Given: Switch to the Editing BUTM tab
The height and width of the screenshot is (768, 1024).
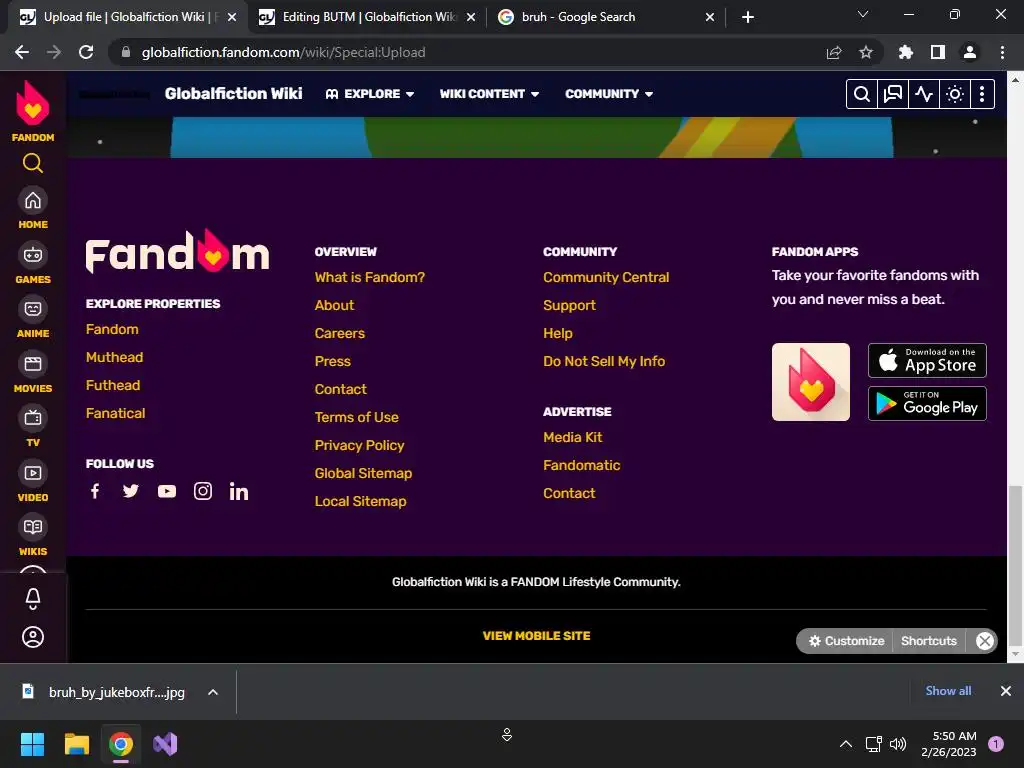Looking at the screenshot, I should (x=368, y=17).
